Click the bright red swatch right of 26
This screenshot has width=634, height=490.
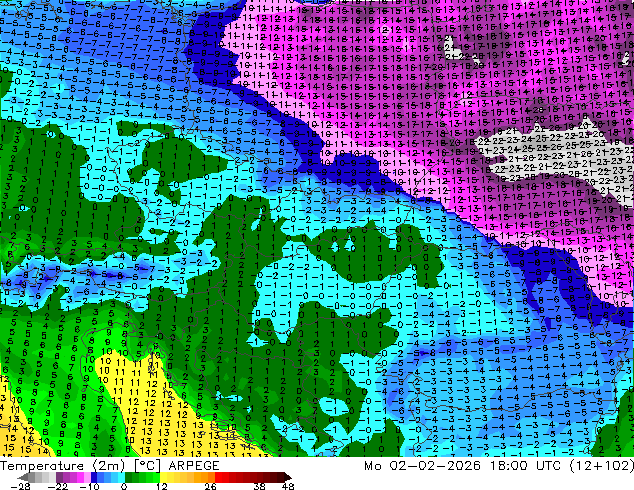tap(218, 477)
